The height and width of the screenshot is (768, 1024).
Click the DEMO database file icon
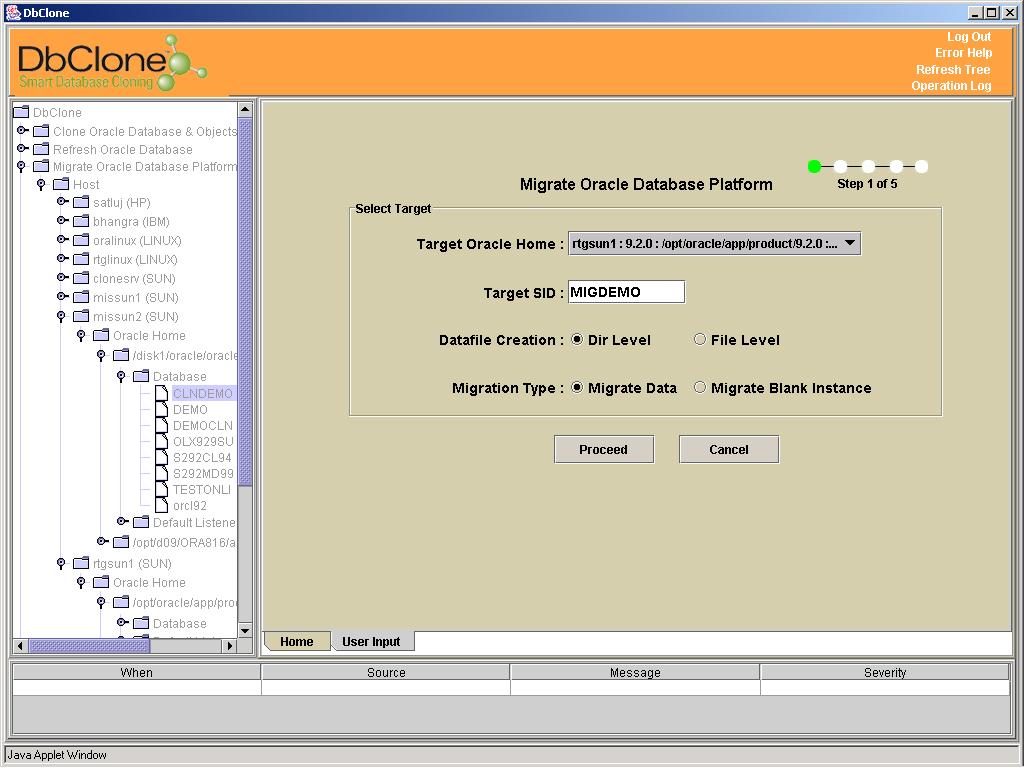tap(161, 409)
